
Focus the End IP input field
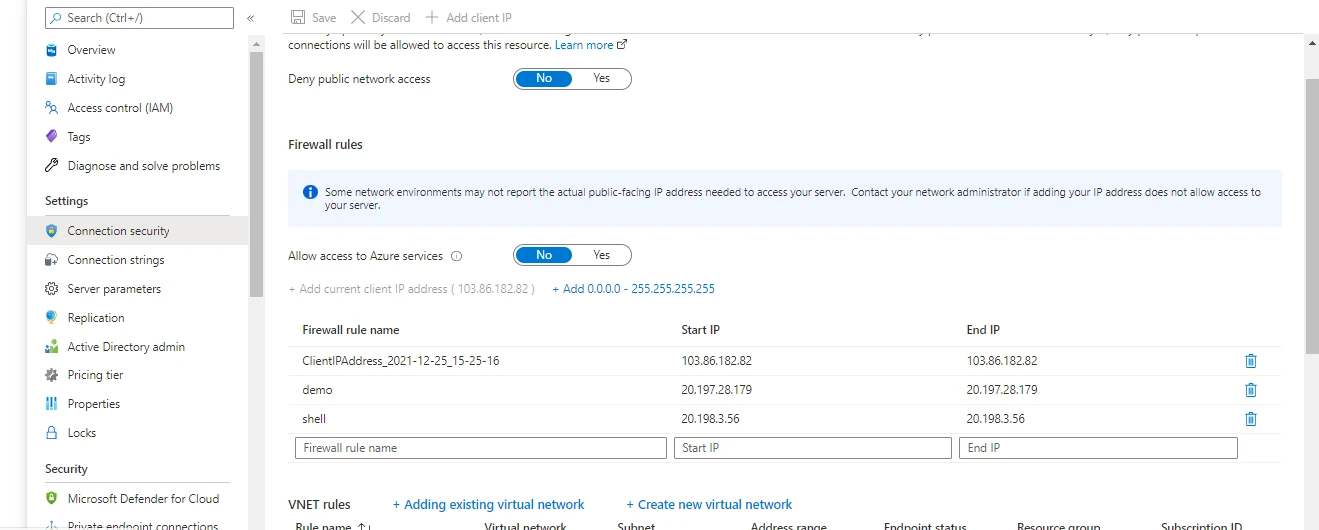coord(1098,448)
